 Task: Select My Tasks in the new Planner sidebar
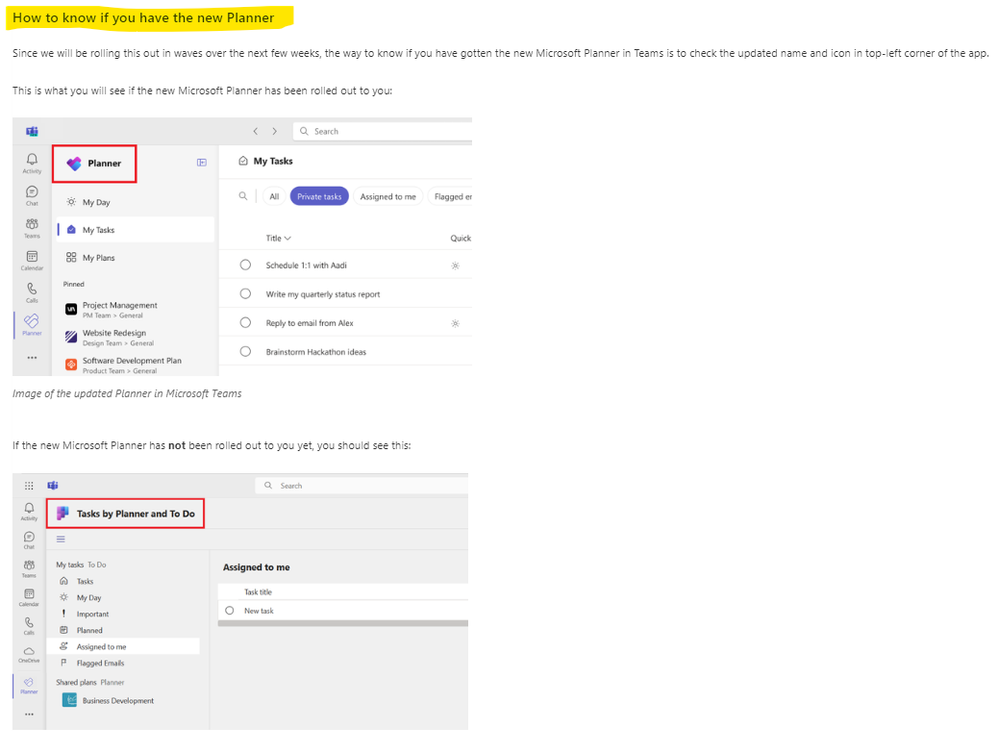pyautogui.click(x=136, y=229)
